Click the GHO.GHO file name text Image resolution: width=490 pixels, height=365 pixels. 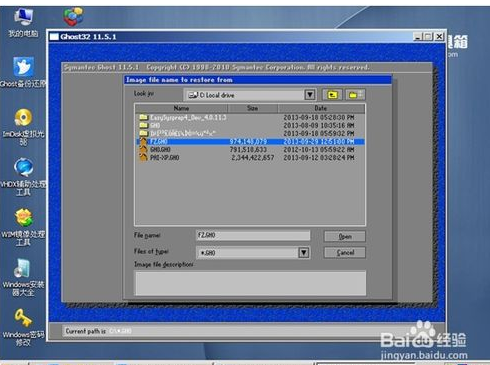(160, 150)
